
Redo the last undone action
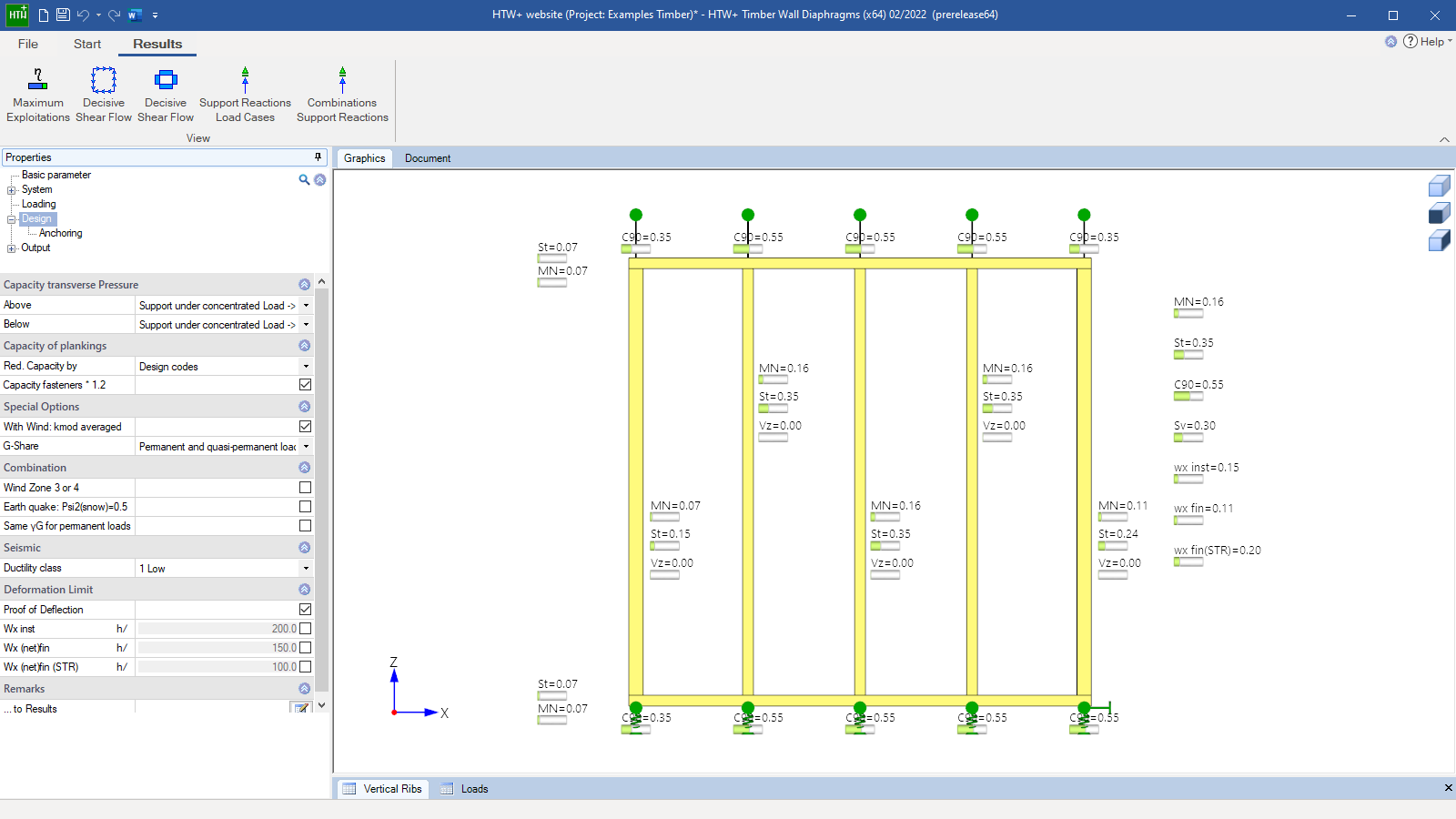[x=114, y=15]
